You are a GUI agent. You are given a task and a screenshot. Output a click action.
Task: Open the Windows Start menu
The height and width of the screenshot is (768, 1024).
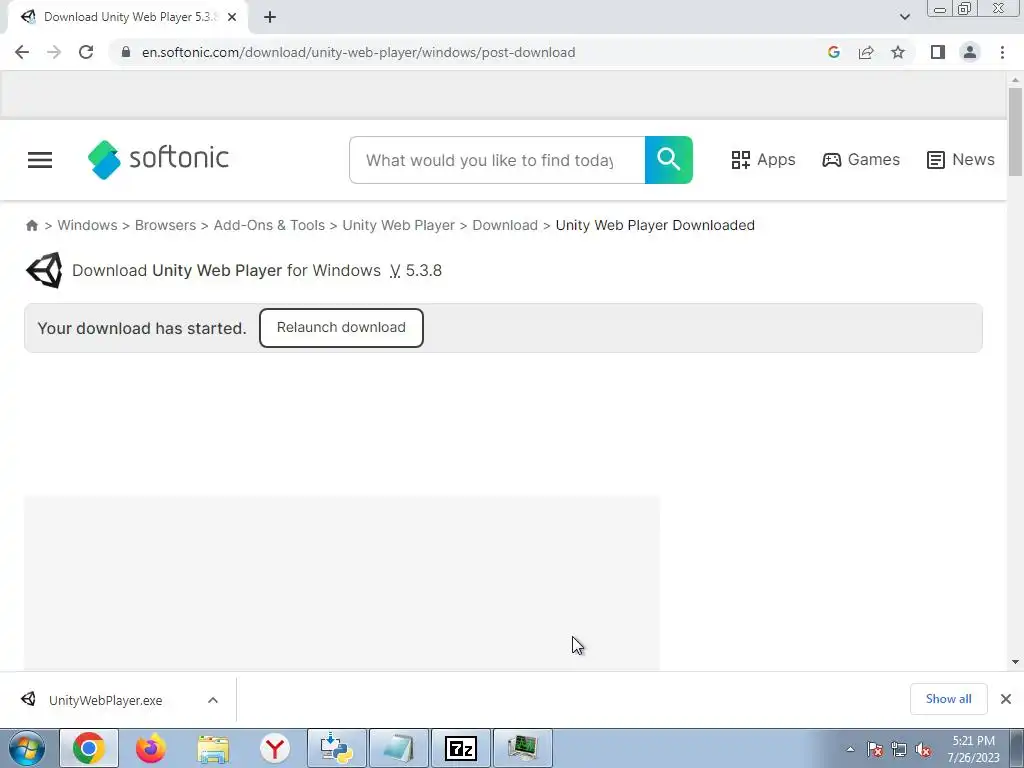point(27,748)
